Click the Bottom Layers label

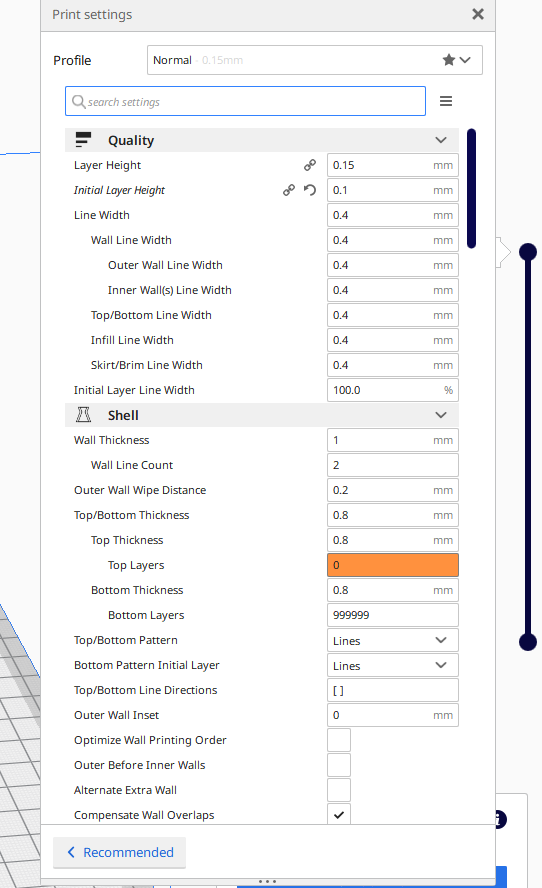146,615
